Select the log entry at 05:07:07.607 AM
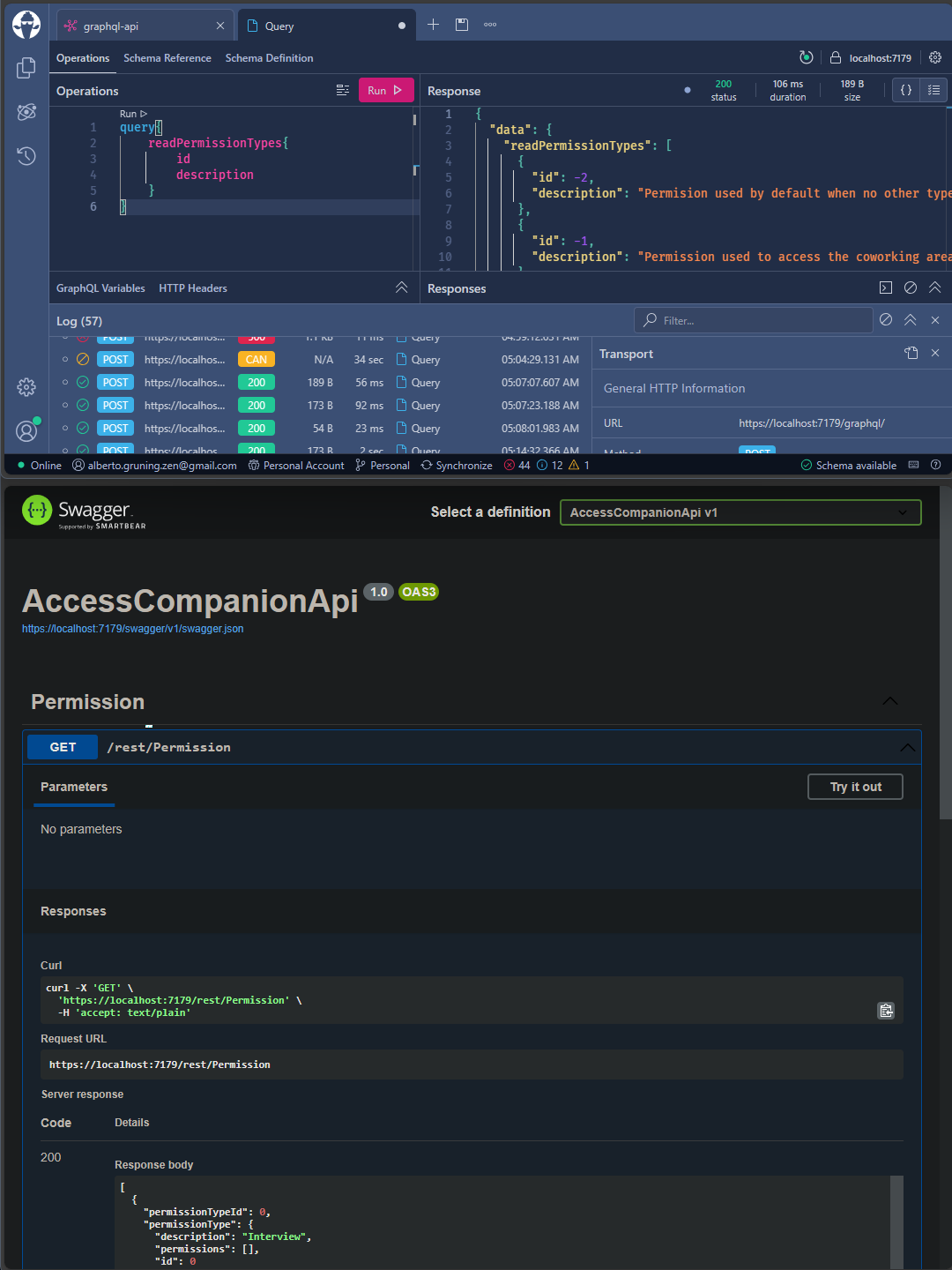952x1270 pixels. tap(322, 383)
